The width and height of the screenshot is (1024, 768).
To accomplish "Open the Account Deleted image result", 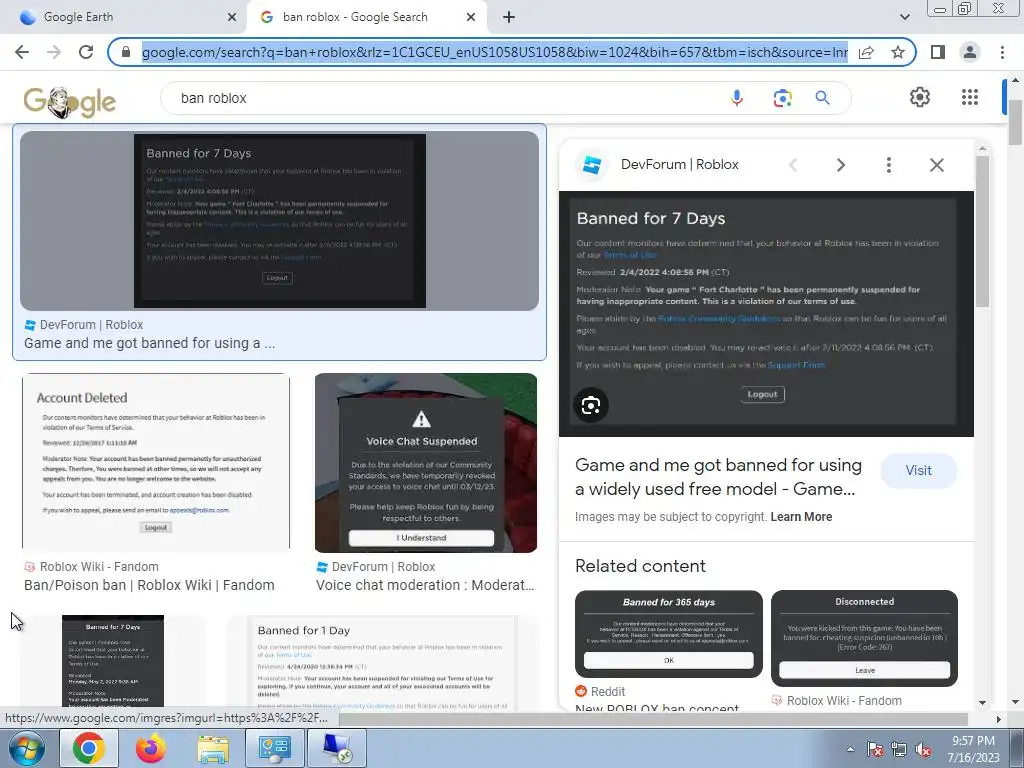I will pyautogui.click(x=156, y=462).
